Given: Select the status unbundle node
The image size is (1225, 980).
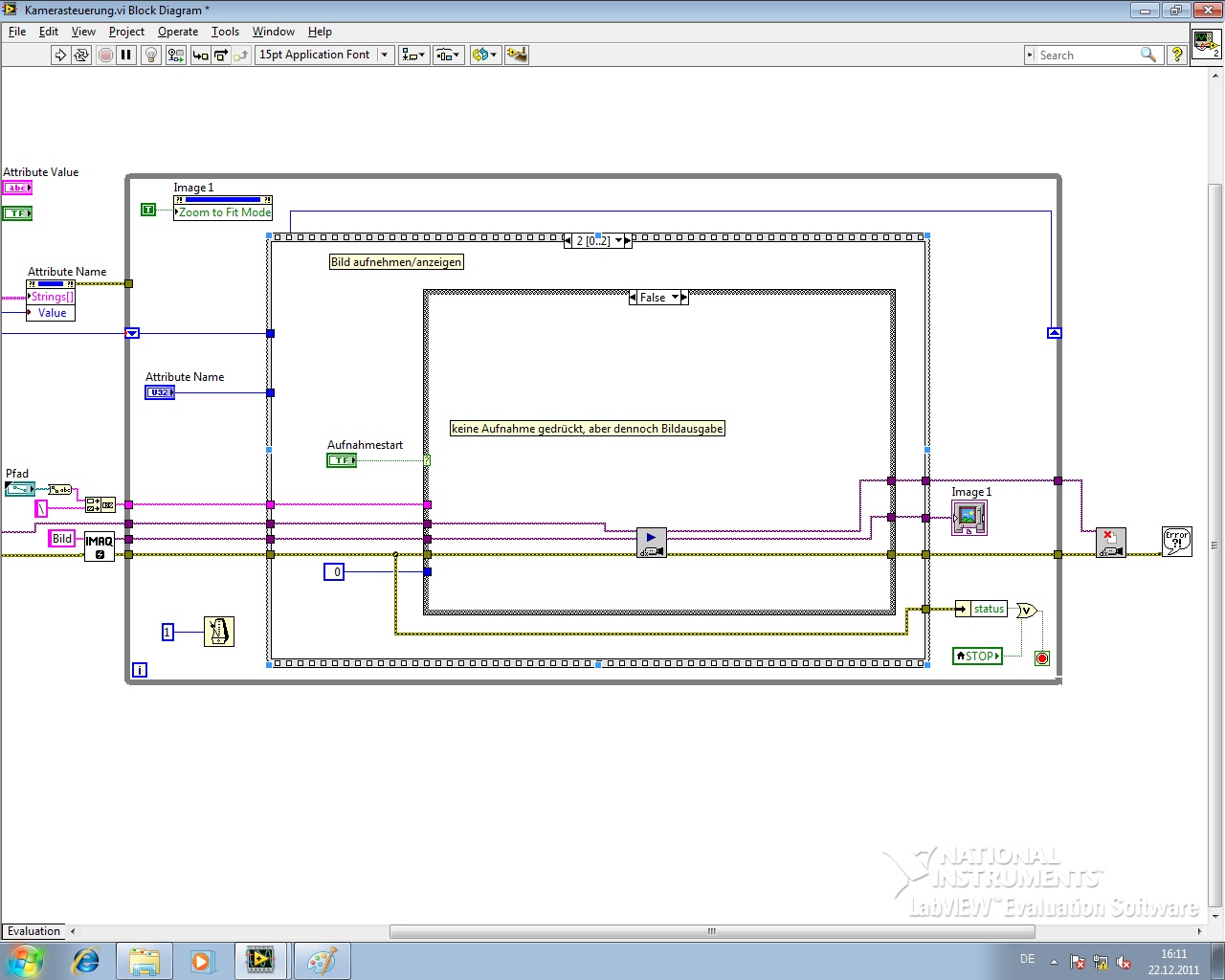Looking at the screenshot, I should click(x=981, y=609).
